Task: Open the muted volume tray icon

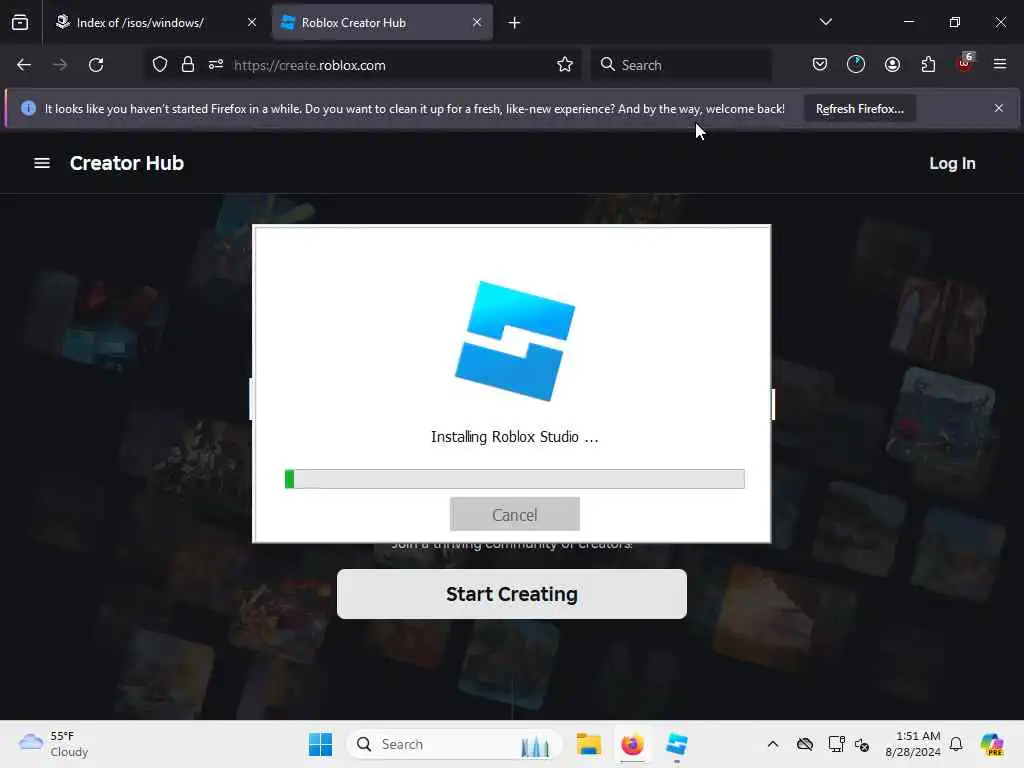Action: [x=862, y=744]
